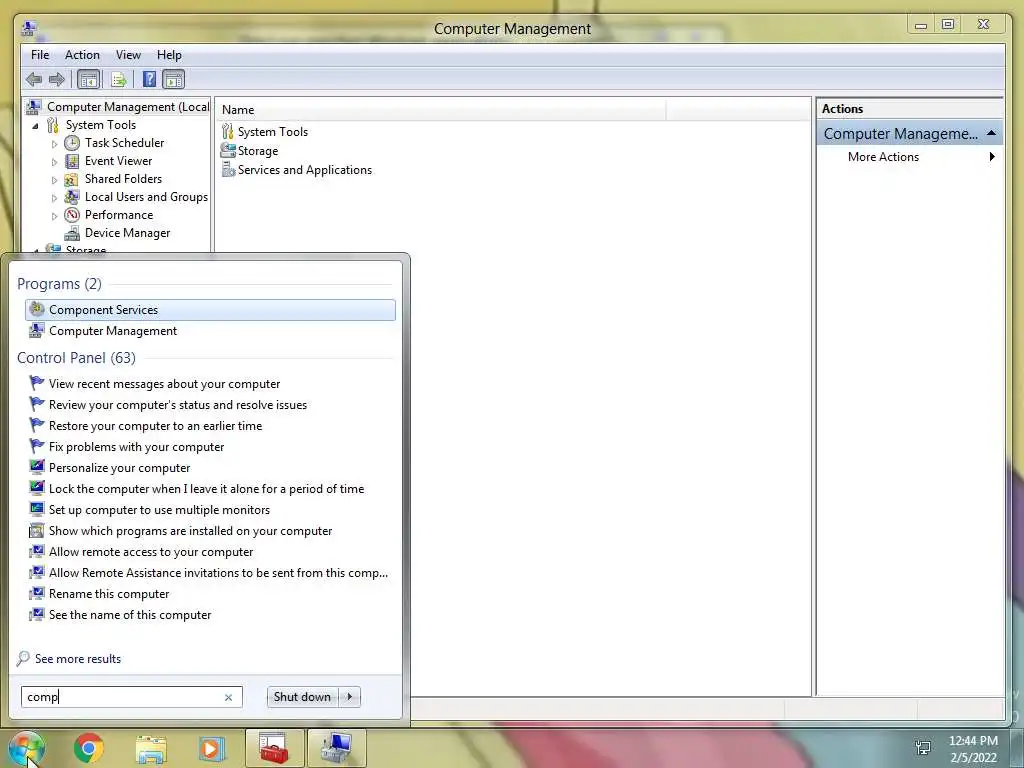Viewport: 1024px width, 768px height.
Task: Open Windows Explorer folder taskbar icon
Action: (x=151, y=748)
